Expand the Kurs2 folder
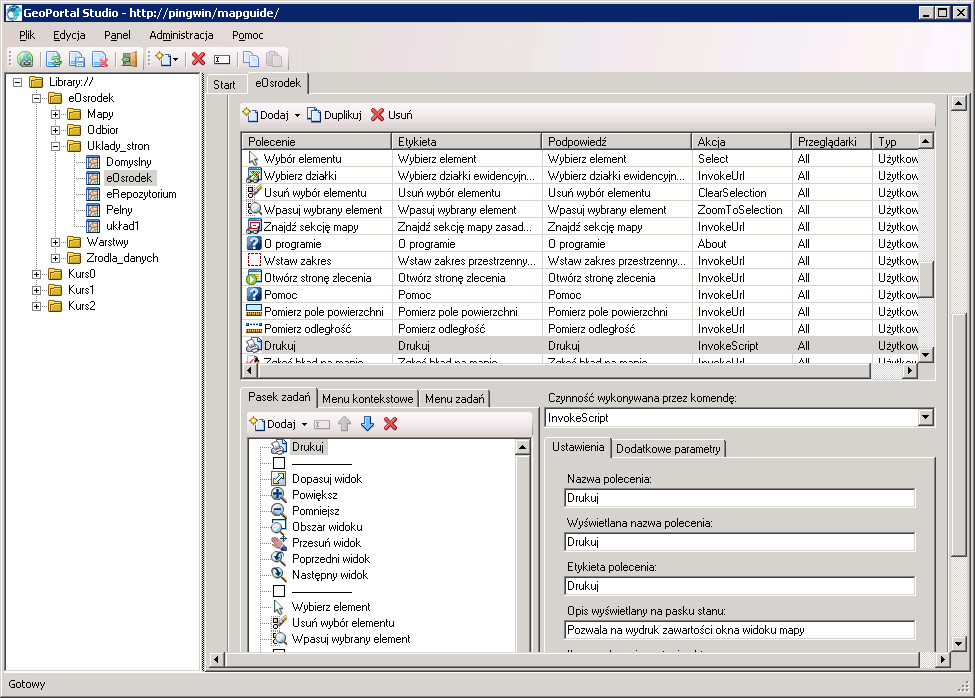The image size is (975, 698). (37, 306)
